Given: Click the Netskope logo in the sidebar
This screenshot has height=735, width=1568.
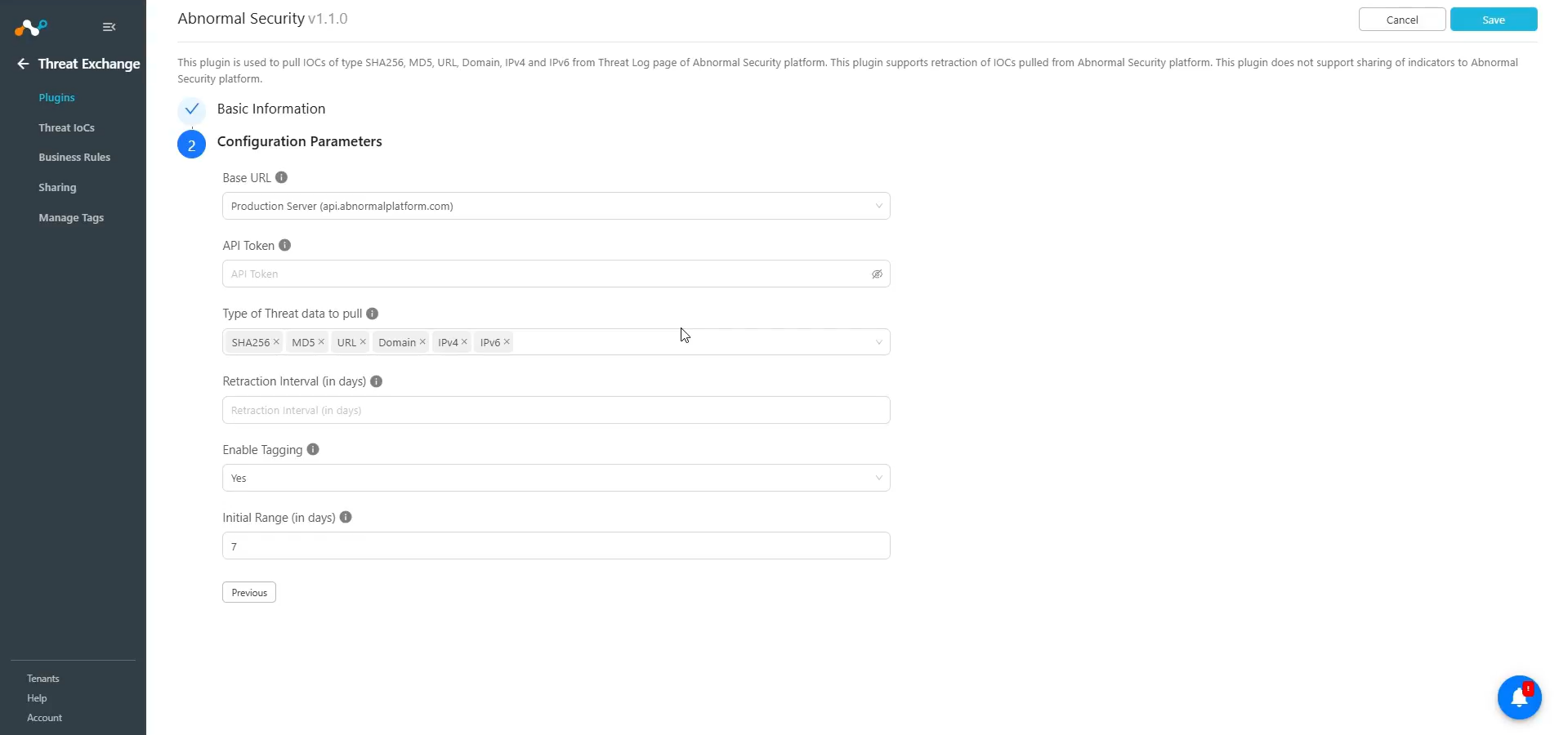Looking at the screenshot, I should click(31, 28).
